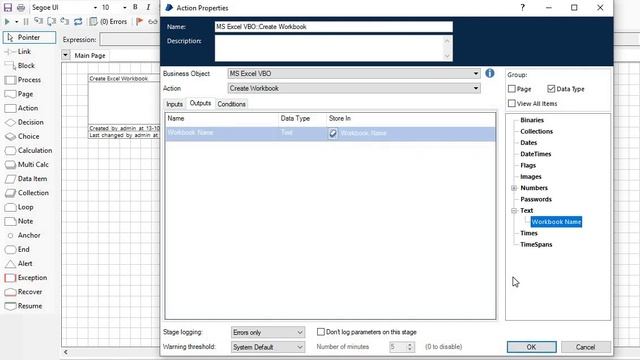Select the Process stage tool
This screenshot has height=360, width=640.
(x=23, y=80)
